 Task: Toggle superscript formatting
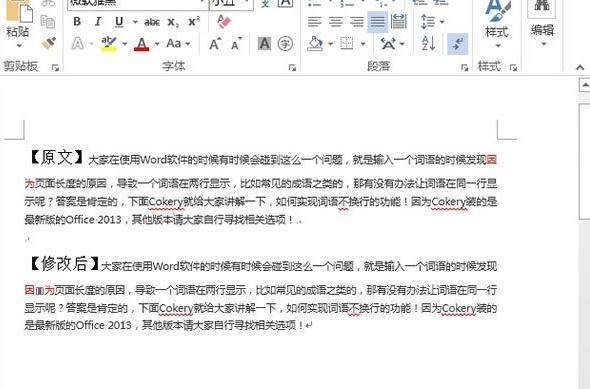tap(194, 22)
